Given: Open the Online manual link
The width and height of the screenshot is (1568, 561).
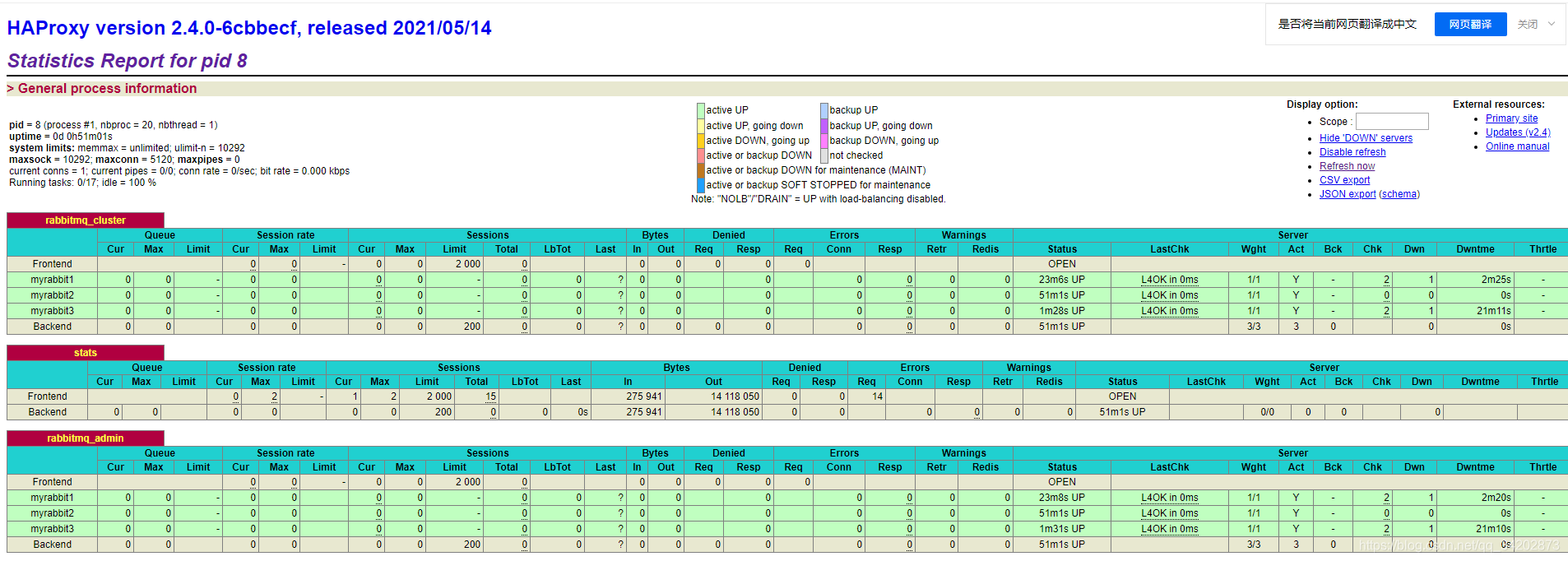Looking at the screenshot, I should pos(1517,146).
